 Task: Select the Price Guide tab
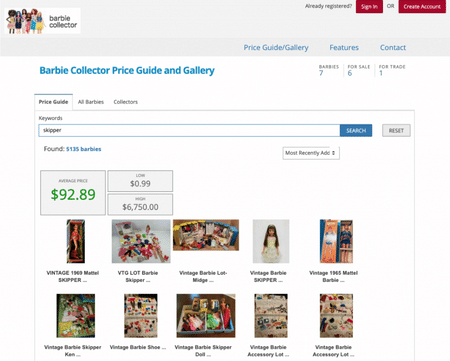coord(53,102)
